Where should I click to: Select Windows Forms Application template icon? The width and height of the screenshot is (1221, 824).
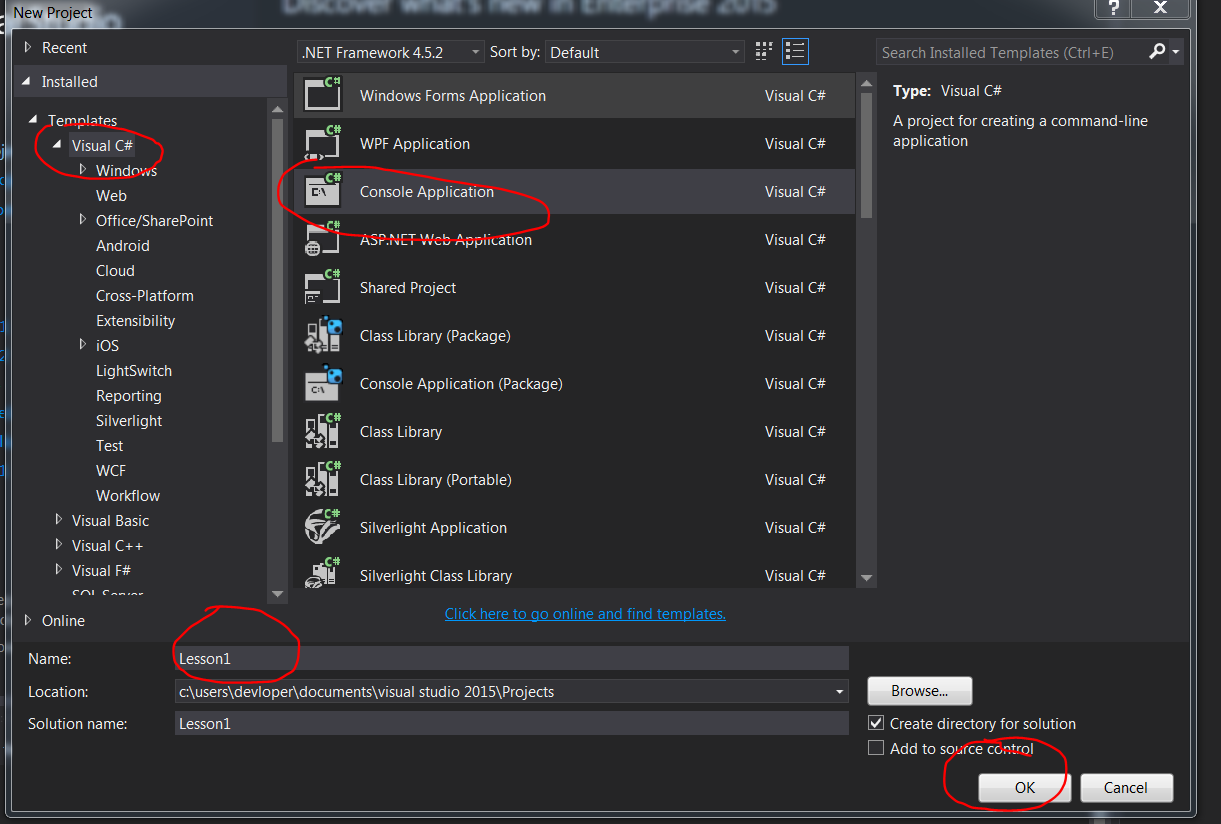pos(323,93)
